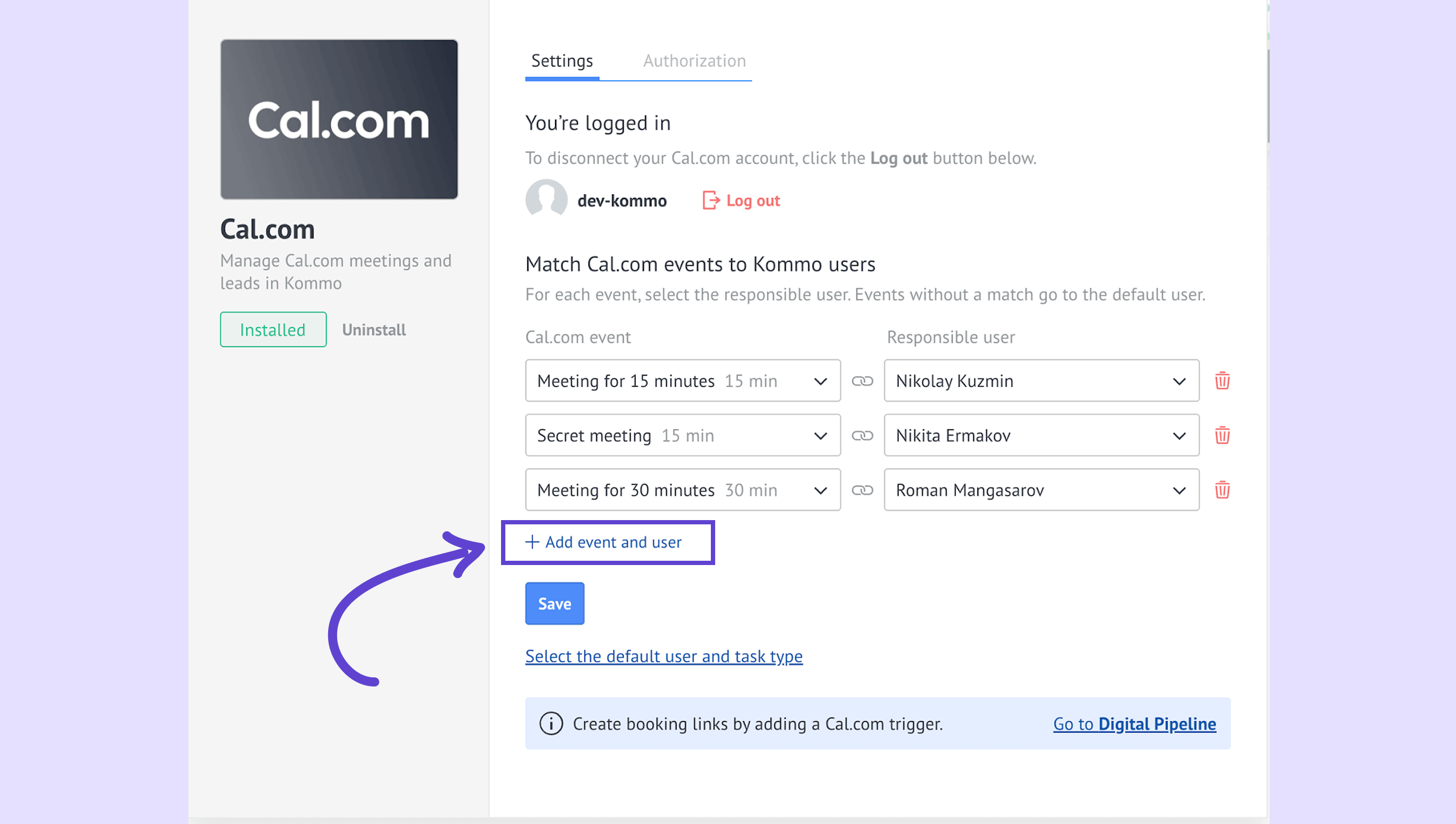The image size is (1456, 824).
Task: Click chain icon in Secret meeting row
Action: 862,435
